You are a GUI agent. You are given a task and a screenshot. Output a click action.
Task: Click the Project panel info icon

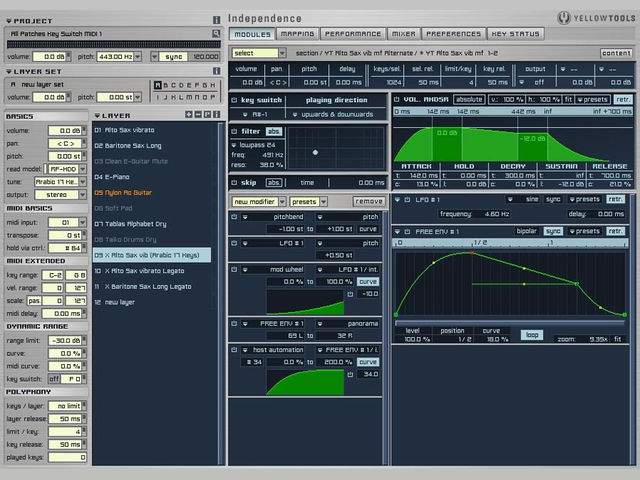(x=216, y=20)
